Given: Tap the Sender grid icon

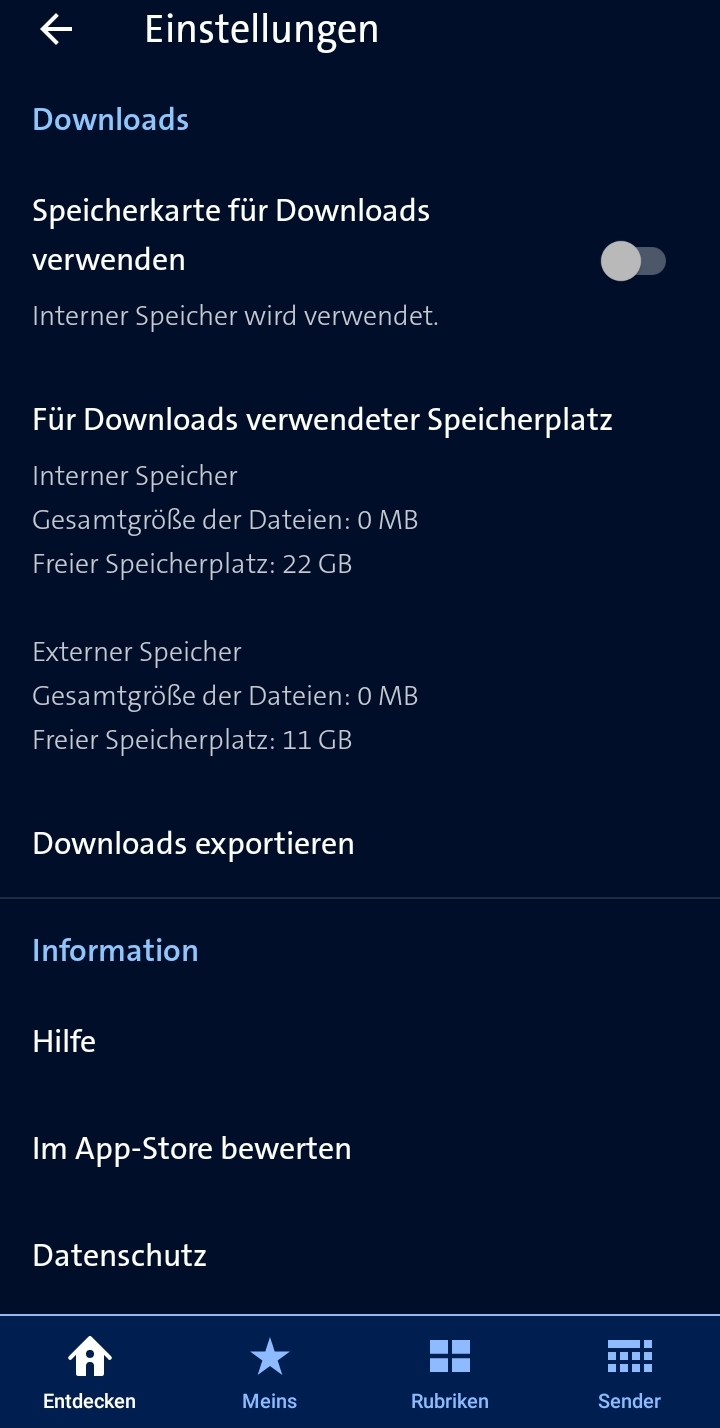Looking at the screenshot, I should pyautogui.click(x=630, y=1357).
